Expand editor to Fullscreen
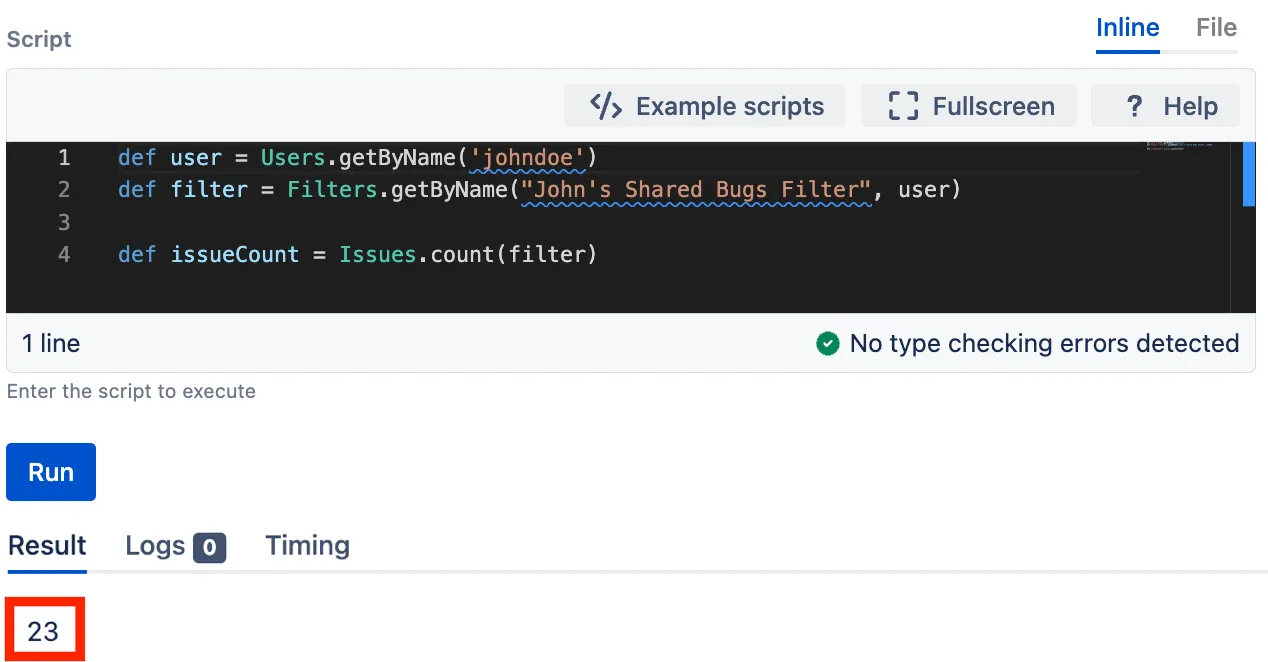Screen dimensions: 1268x662 point(969,106)
